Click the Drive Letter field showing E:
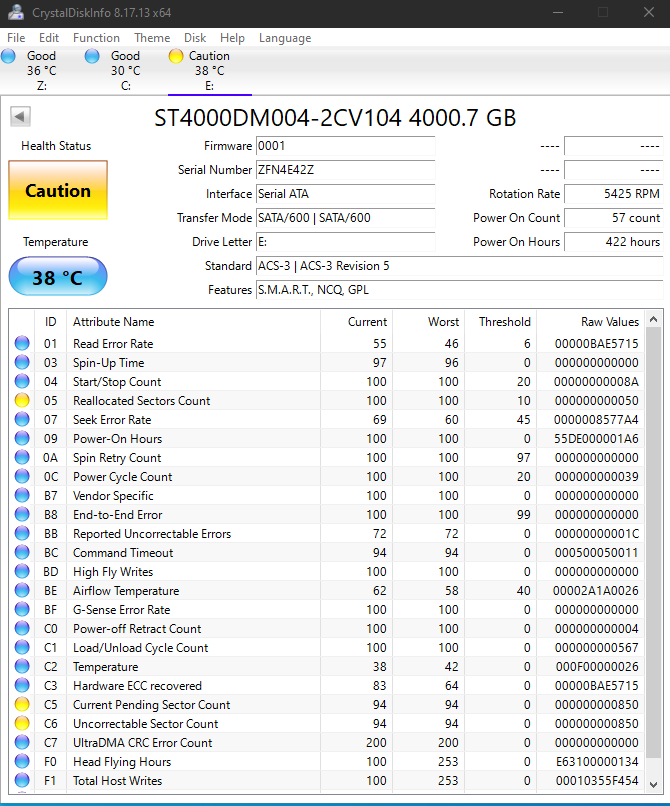The image size is (670, 806). pos(346,242)
